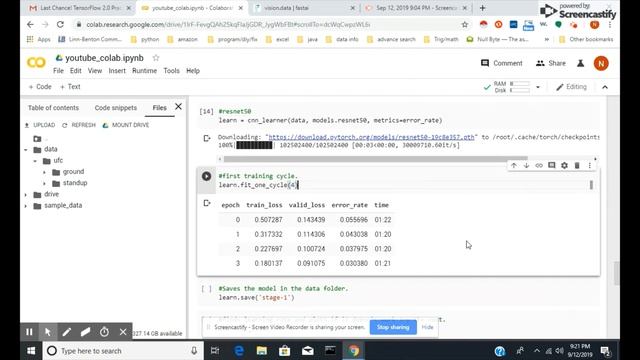Select Screencastify pen tool
The height and width of the screenshot is (360, 640).
67,332
